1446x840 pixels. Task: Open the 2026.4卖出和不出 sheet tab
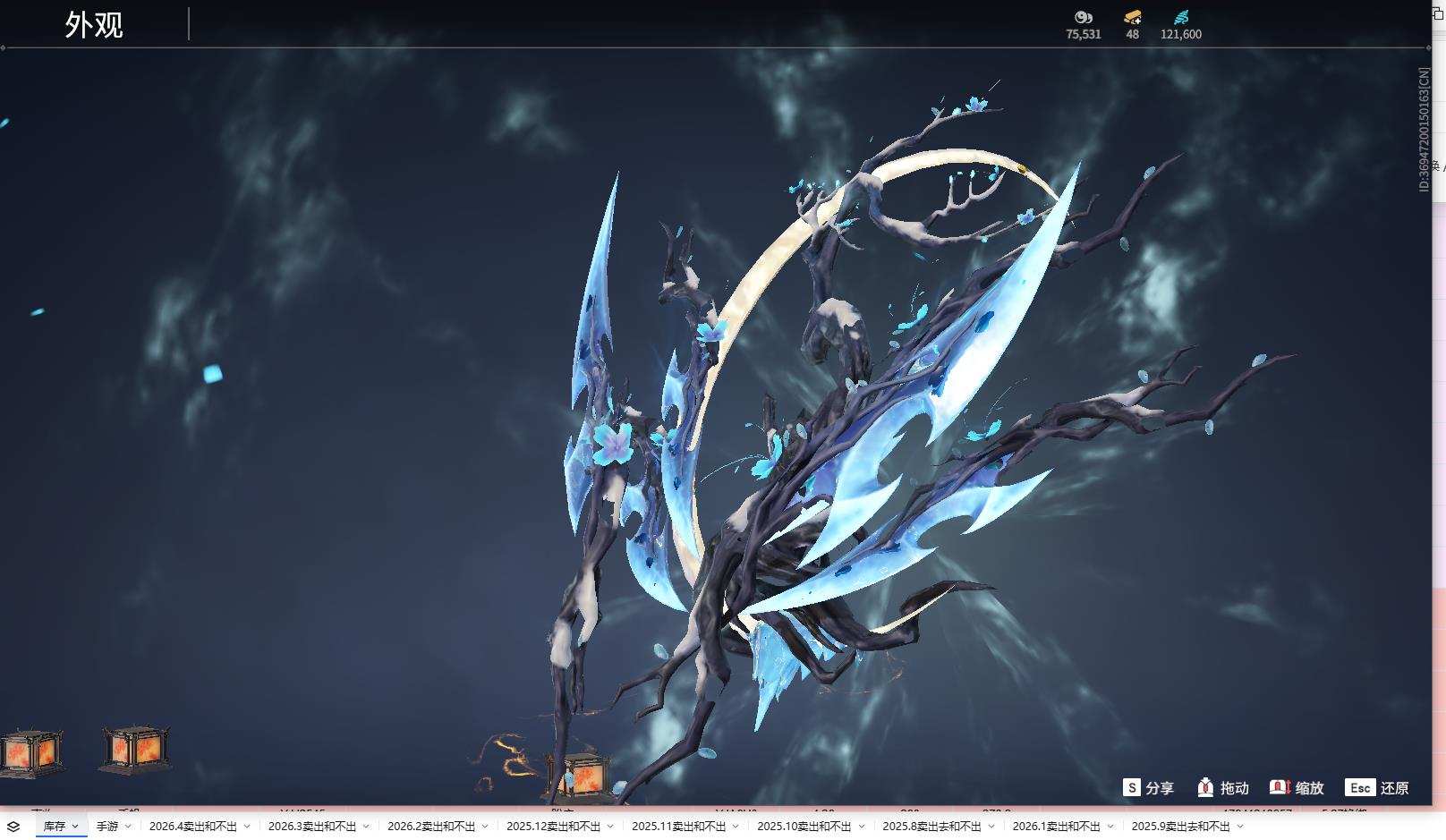pos(193,827)
